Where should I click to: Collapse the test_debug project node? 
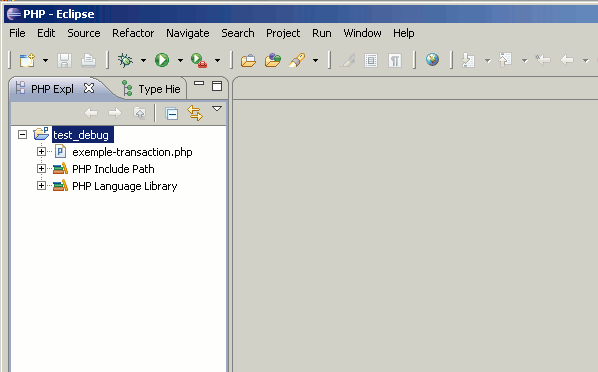click(23, 135)
